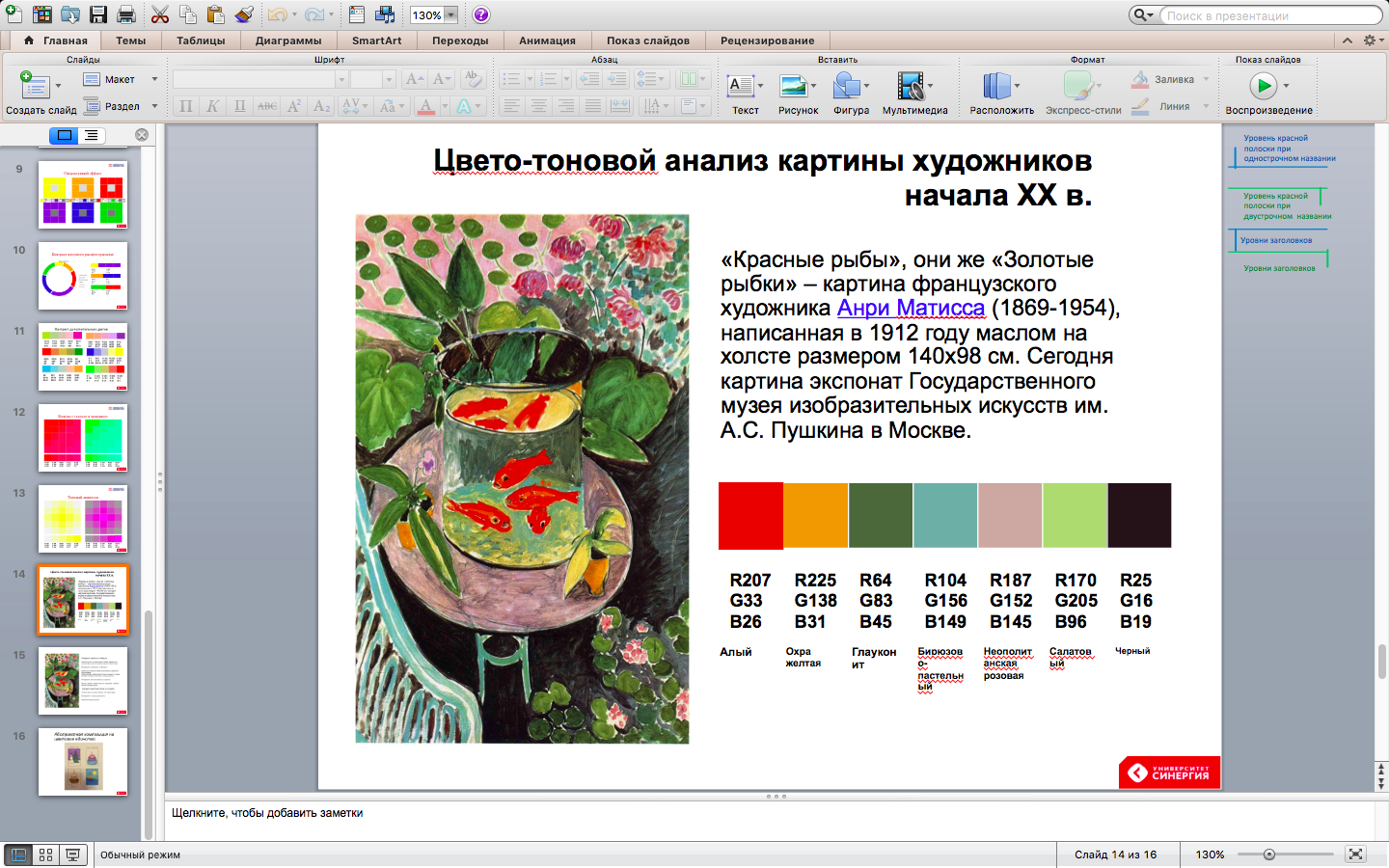Open the Рецензирование ribbon tab
The width and height of the screenshot is (1389, 868).
(768, 41)
